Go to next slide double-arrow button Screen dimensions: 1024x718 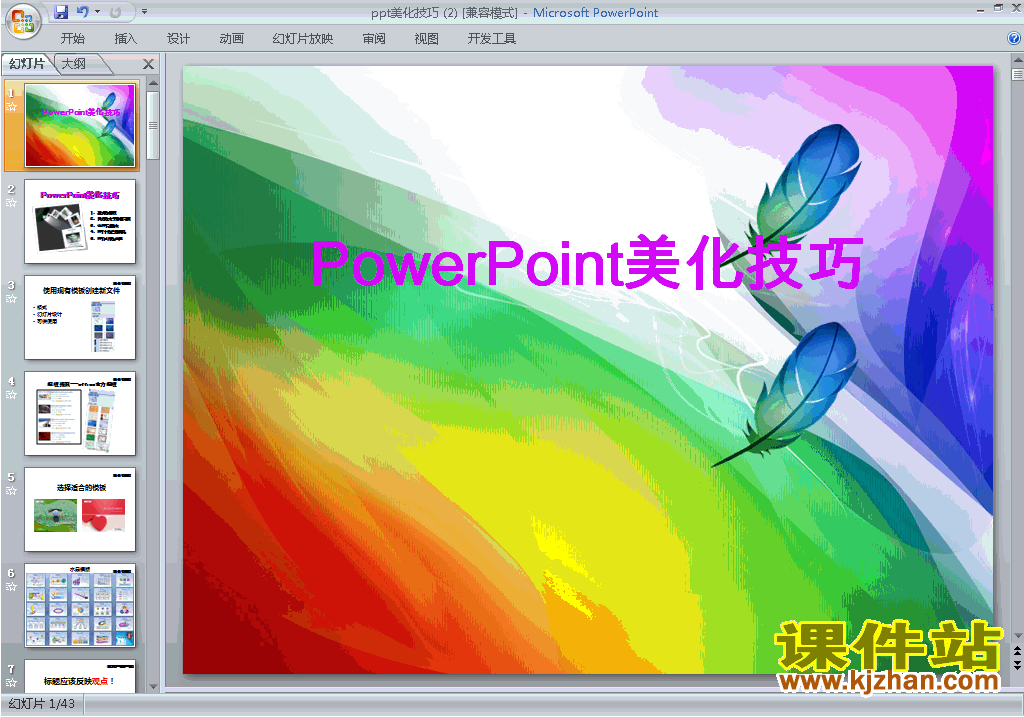tap(1017, 664)
